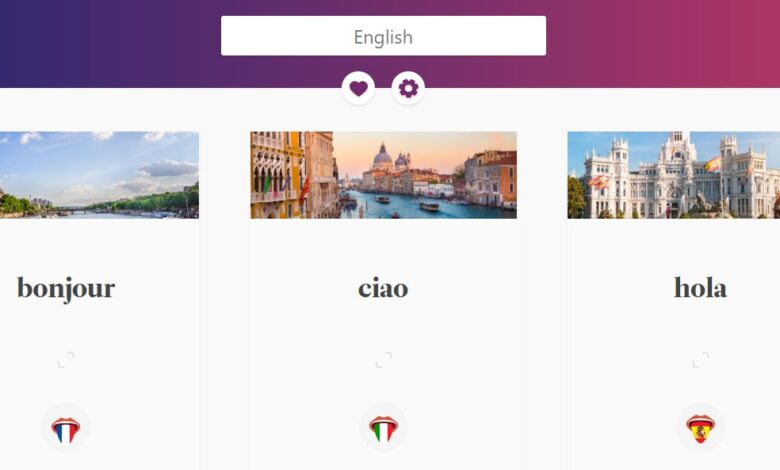Open the Madrid palace photo thumbnail
This screenshot has height=470, width=780.
click(674, 175)
